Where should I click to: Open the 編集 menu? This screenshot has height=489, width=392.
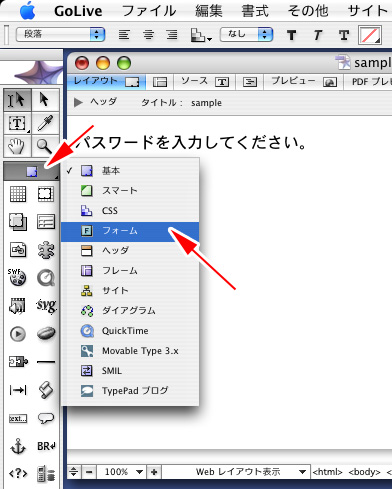(x=209, y=11)
